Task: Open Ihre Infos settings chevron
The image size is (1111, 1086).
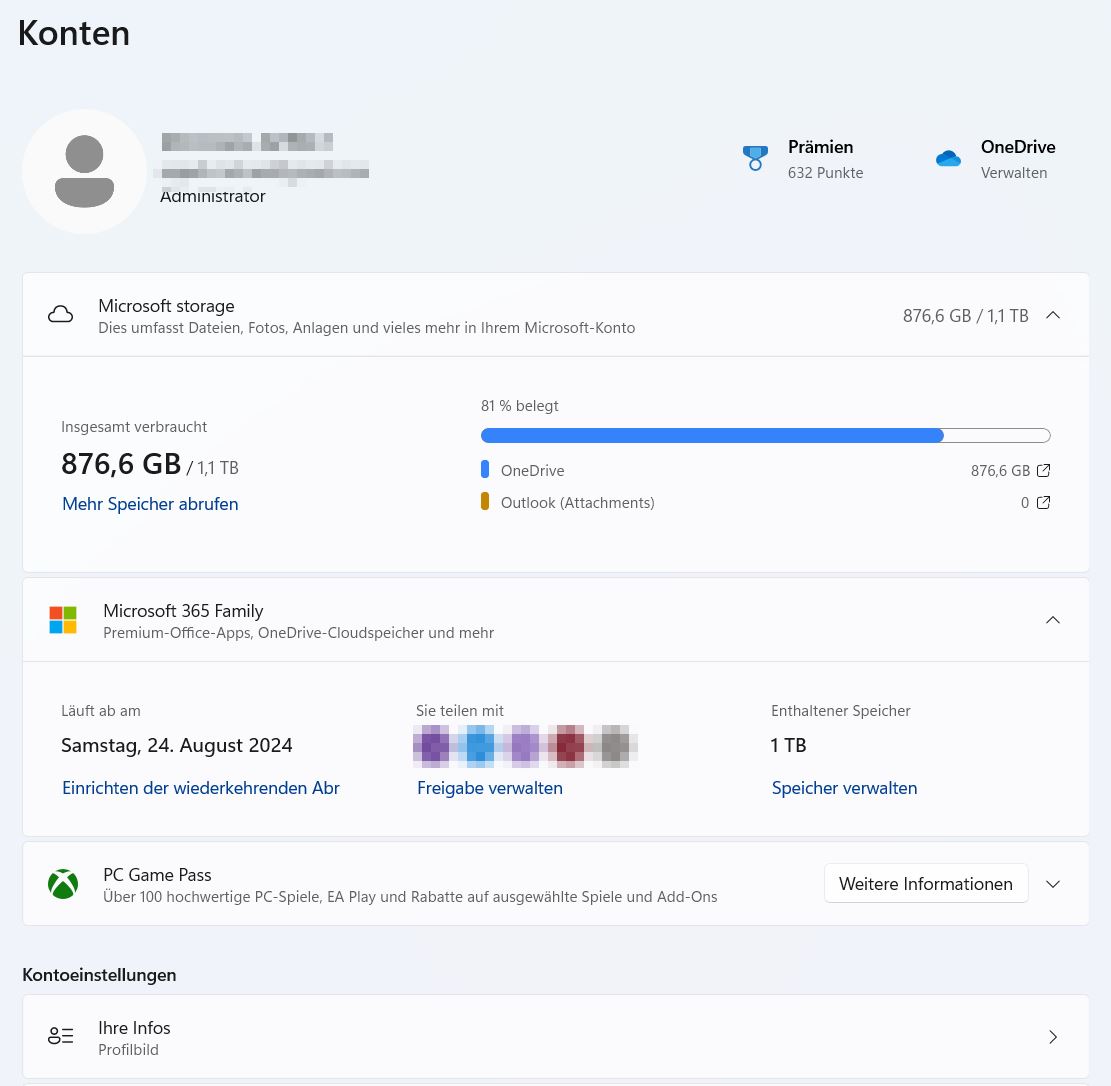Action: pyautogui.click(x=1052, y=1037)
